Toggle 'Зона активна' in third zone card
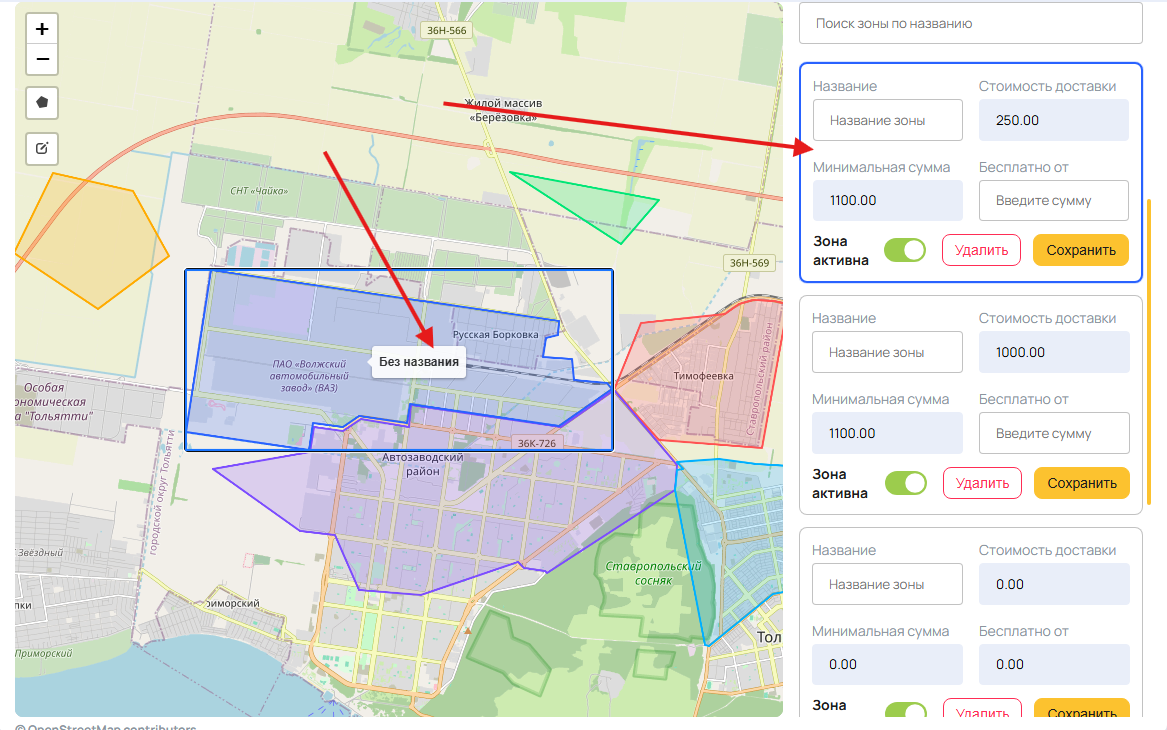This screenshot has height=730, width=1167. (x=906, y=709)
